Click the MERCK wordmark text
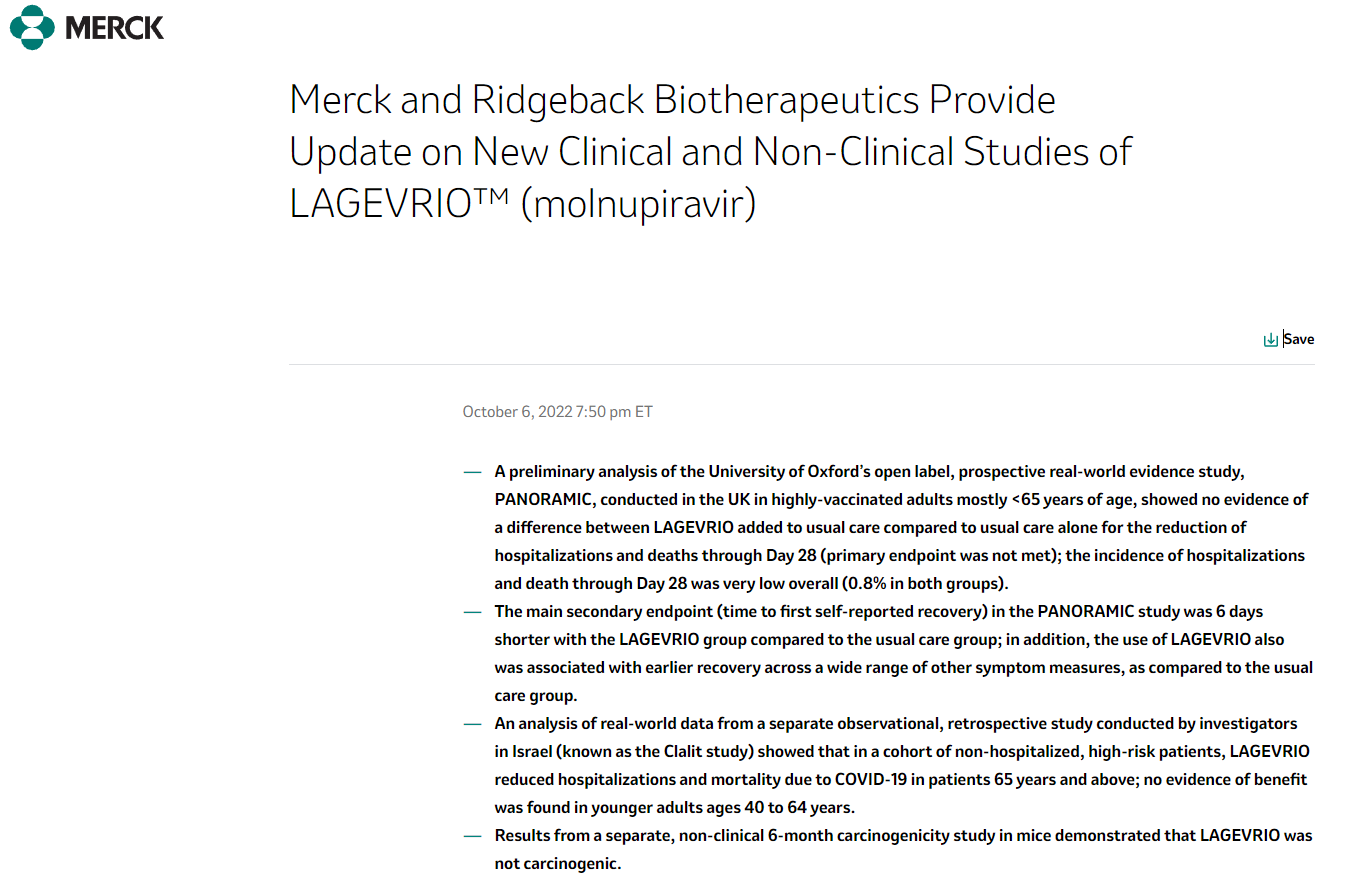Image resolution: width=1348 pixels, height=883 pixels. (x=114, y=27)
